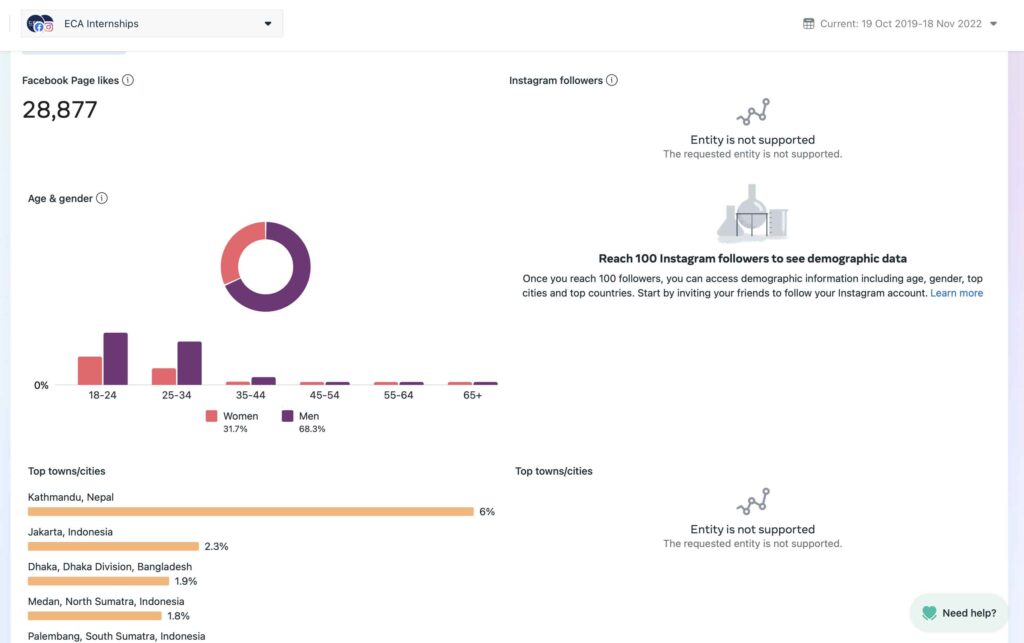Click ECA Internships account profile icon
The width and height of the screenshot is (1024, 643).
point(40,23)
